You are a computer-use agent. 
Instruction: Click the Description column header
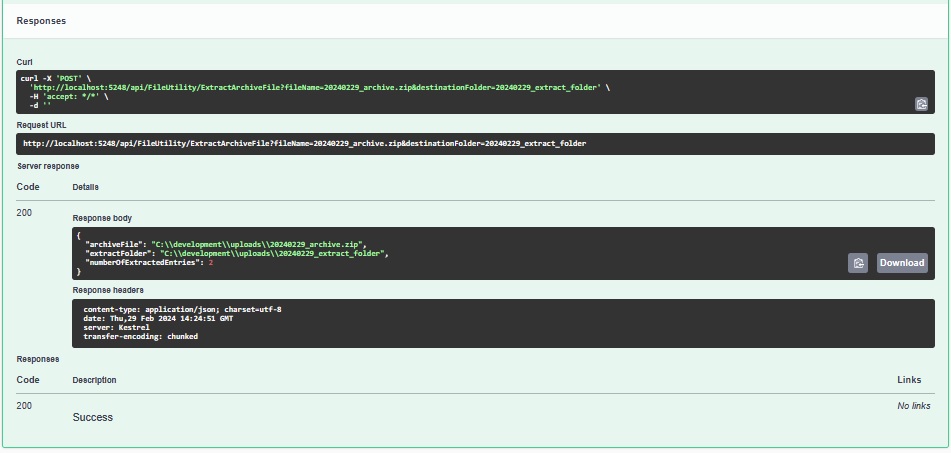[94, 380]
